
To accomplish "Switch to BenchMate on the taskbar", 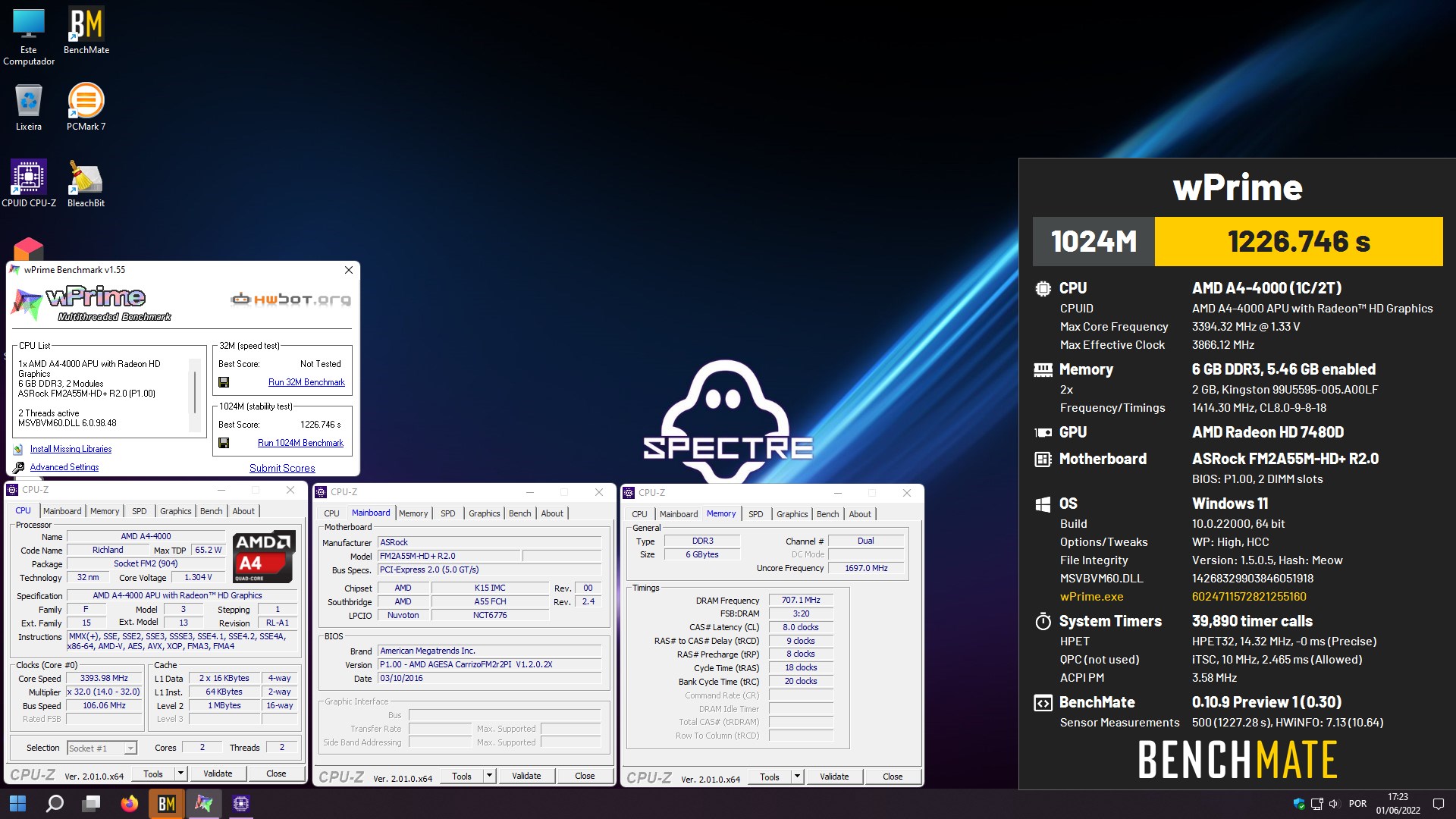I will point(167,803).
